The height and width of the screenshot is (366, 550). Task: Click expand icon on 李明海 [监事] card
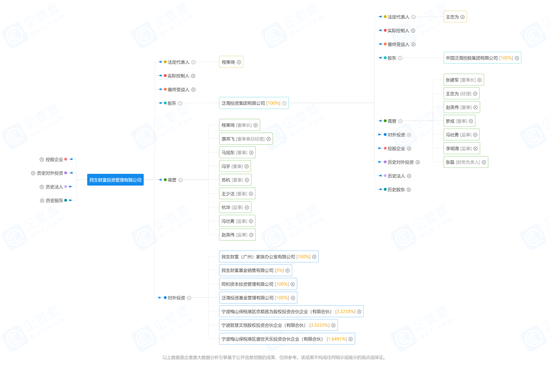click(x=475, y=148)
